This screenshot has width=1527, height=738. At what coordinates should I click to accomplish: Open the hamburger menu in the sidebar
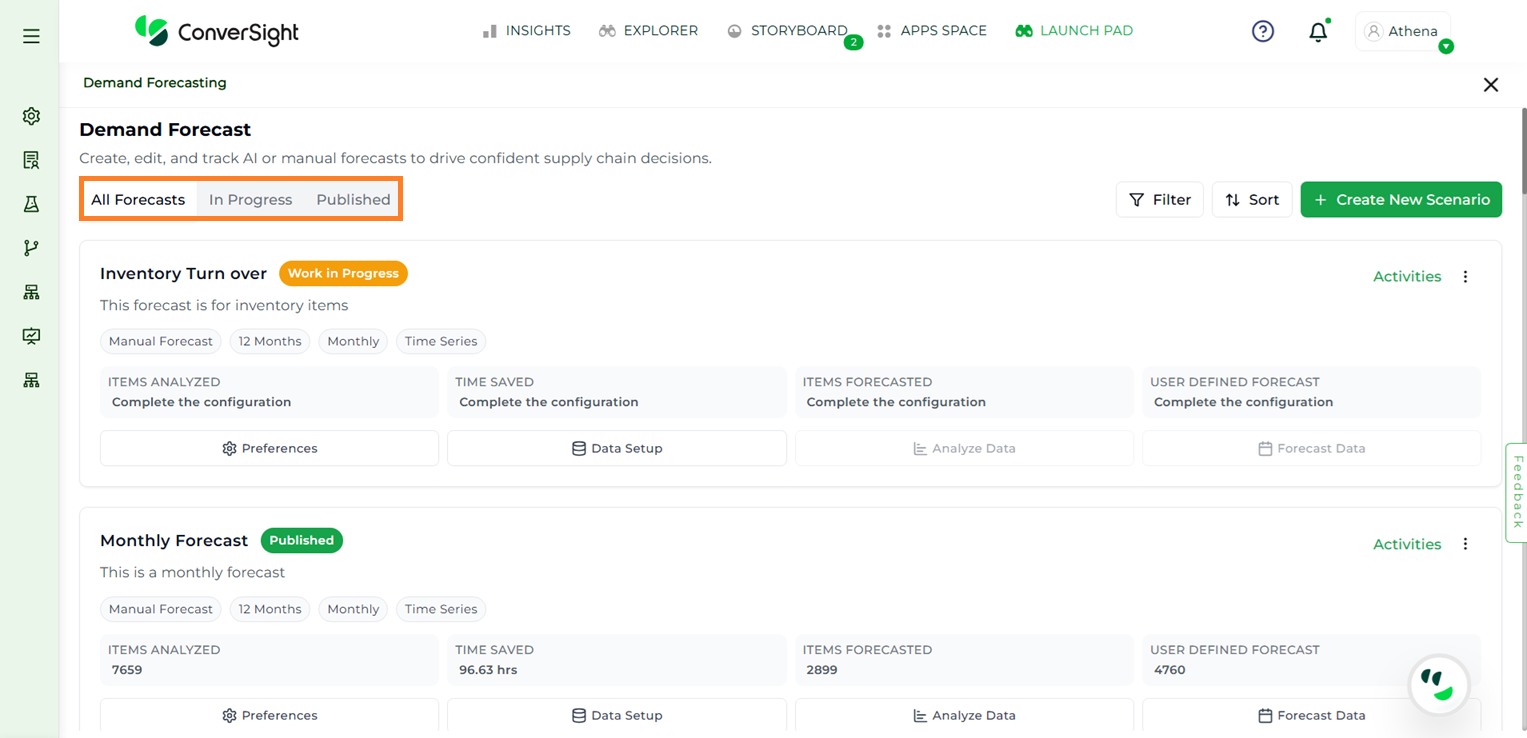pos(31,36)
